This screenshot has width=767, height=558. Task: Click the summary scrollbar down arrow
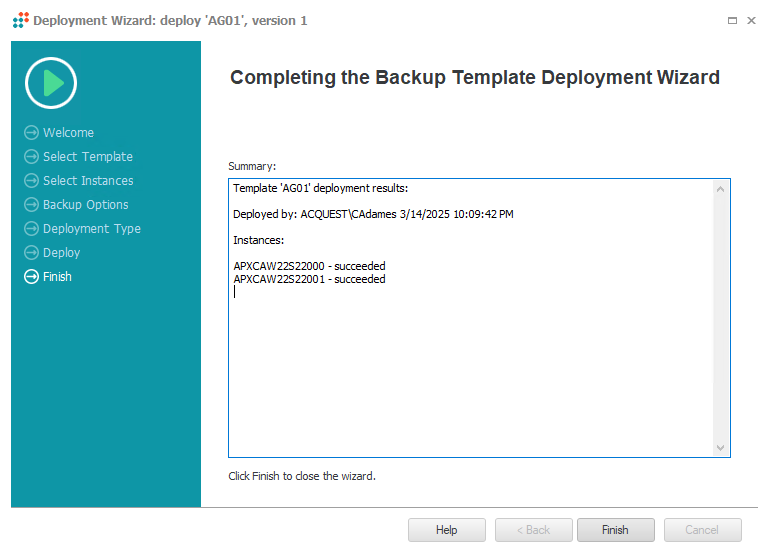(x=721, y=447)
